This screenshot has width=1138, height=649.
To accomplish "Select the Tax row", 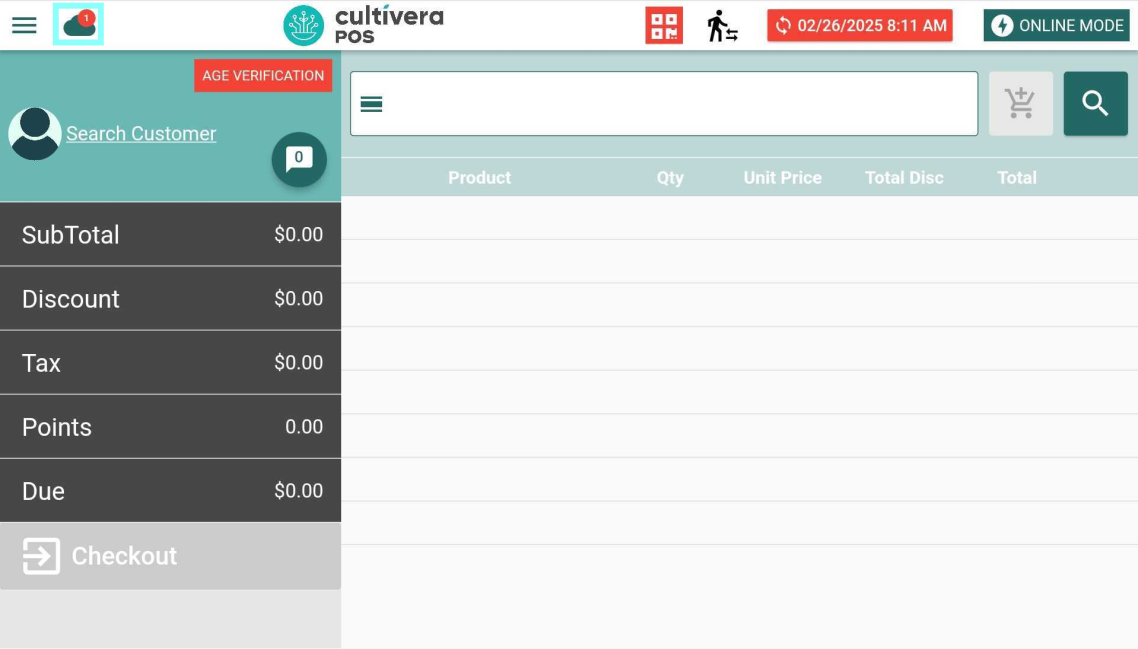I will (171, 362).
